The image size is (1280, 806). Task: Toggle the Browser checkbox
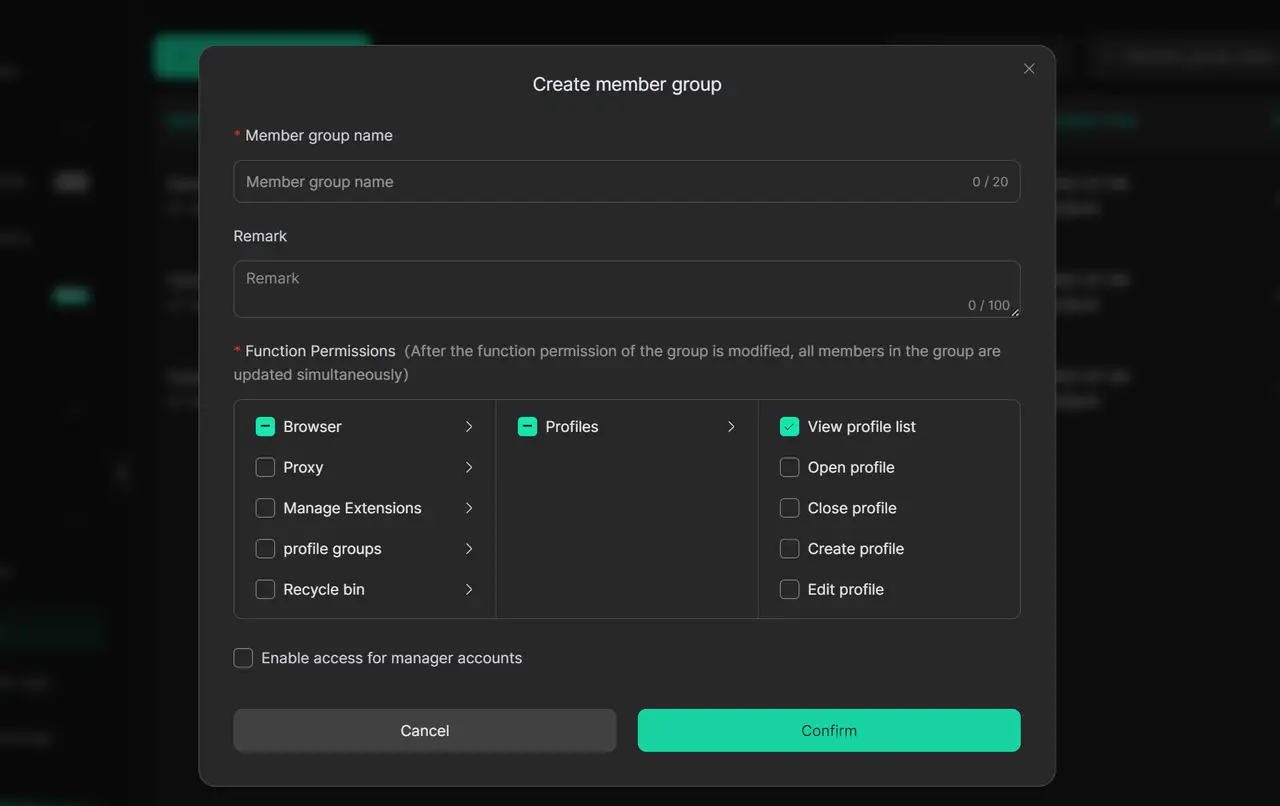tap(265, 427)
